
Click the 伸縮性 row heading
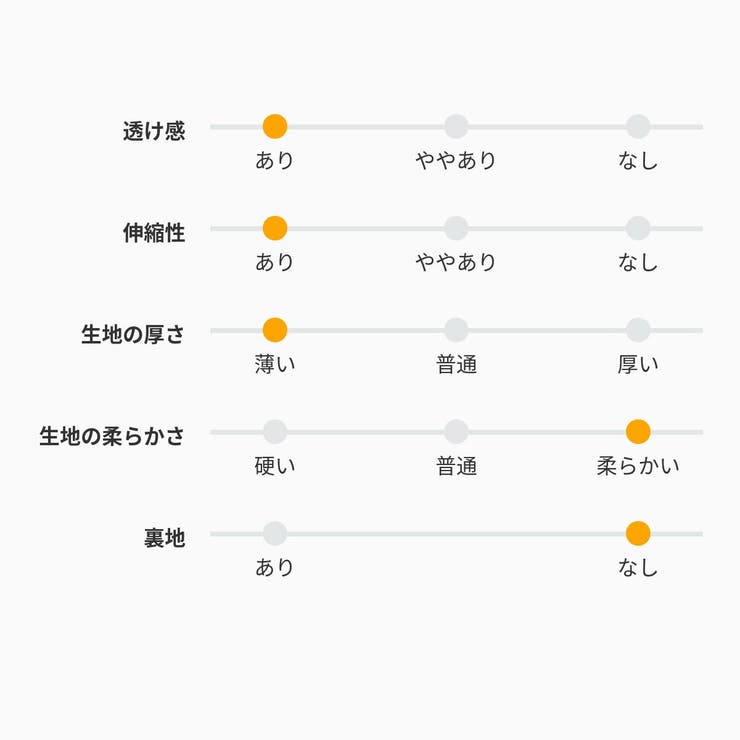pos(154,233)
